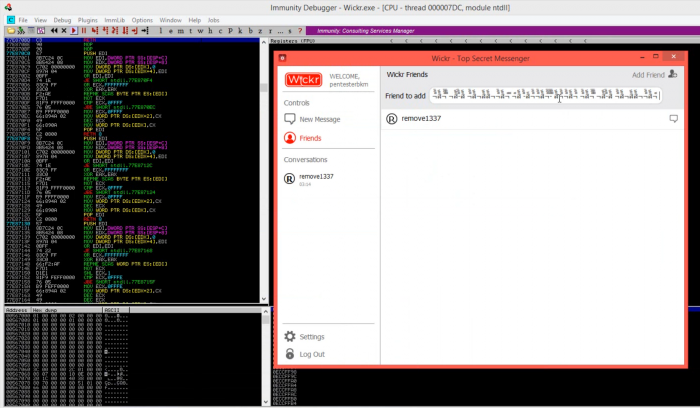This screenshot has width=700, height=408.
Task: Open the Jobs menu
Action: 213,20
